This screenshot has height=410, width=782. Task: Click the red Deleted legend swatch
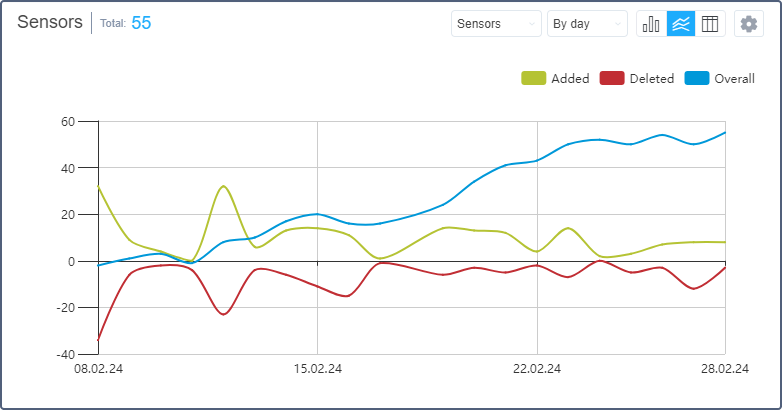click(612, 78)
